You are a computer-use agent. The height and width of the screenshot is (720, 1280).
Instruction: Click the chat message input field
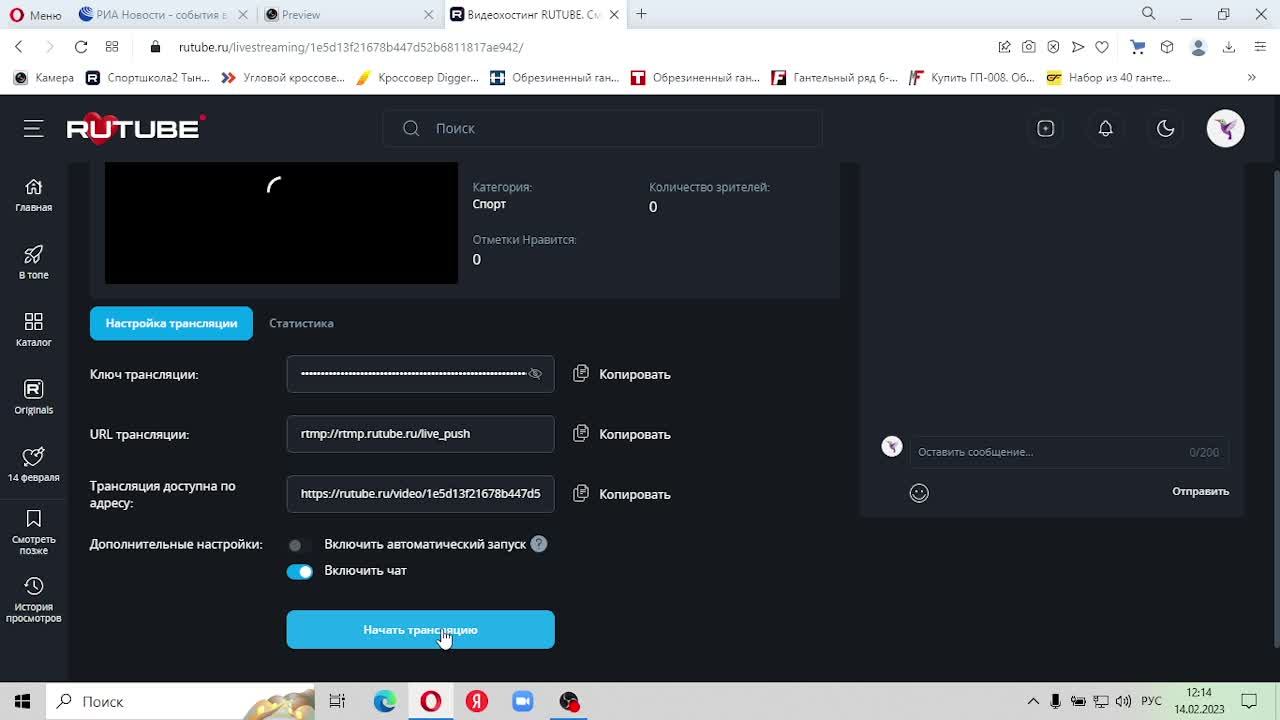coord(1068,452)
